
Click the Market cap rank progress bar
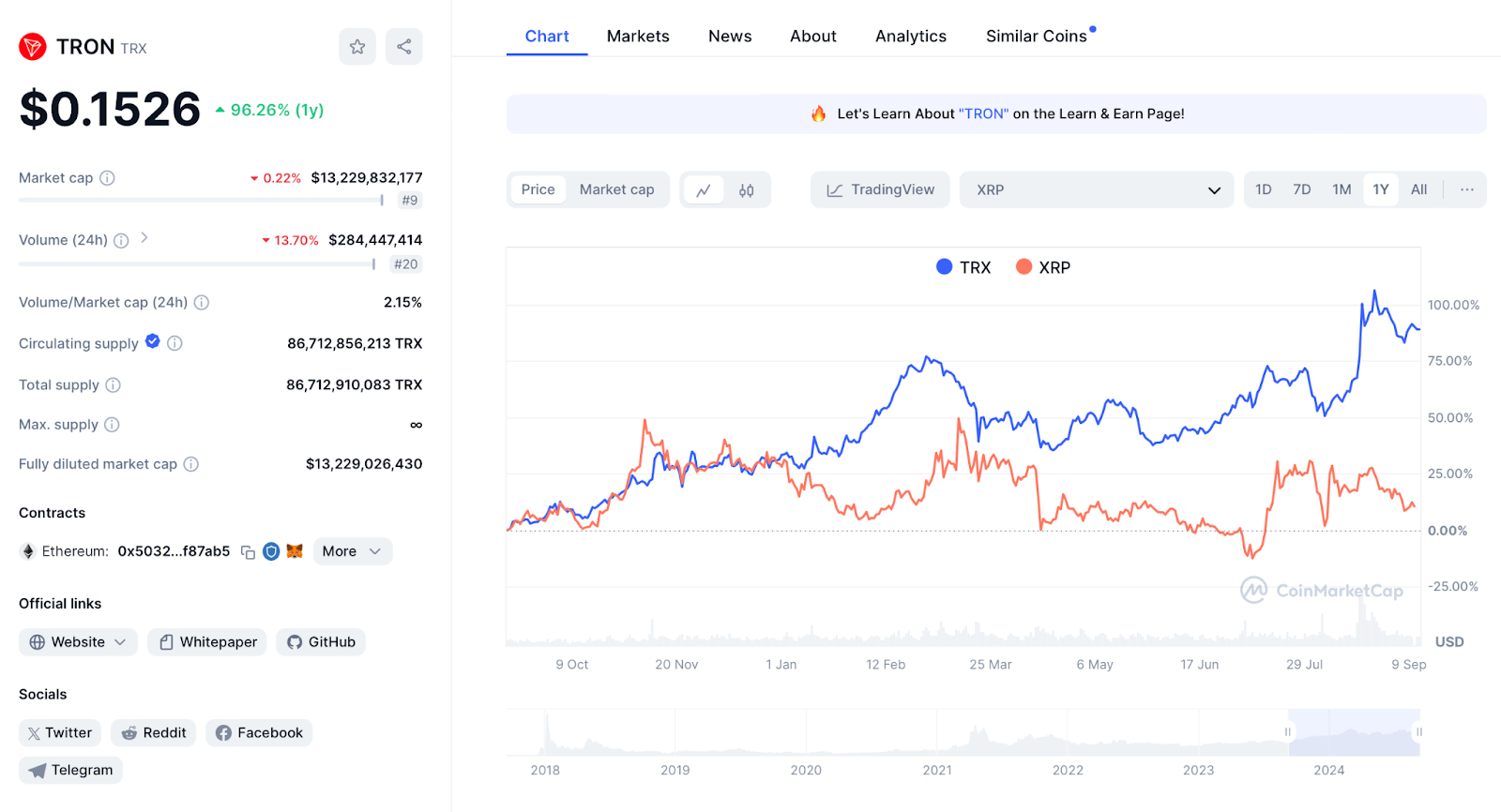[x=202, y=200]
